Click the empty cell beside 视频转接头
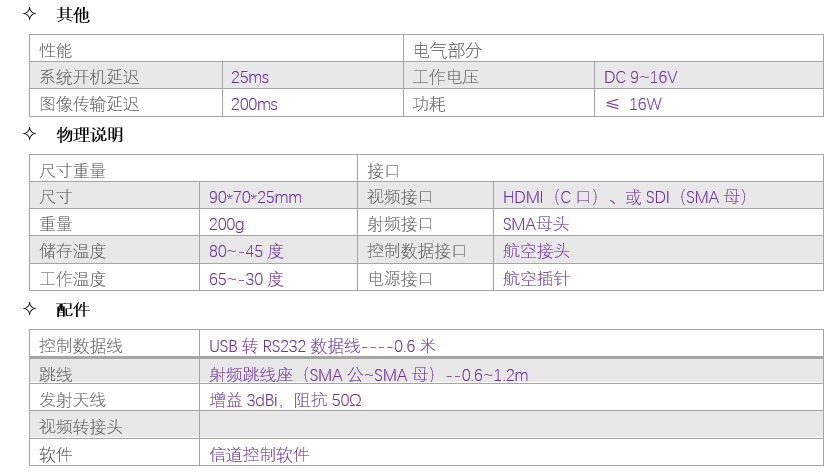The width and height of the screenshot is (829, 474). (x=510, y=427)
